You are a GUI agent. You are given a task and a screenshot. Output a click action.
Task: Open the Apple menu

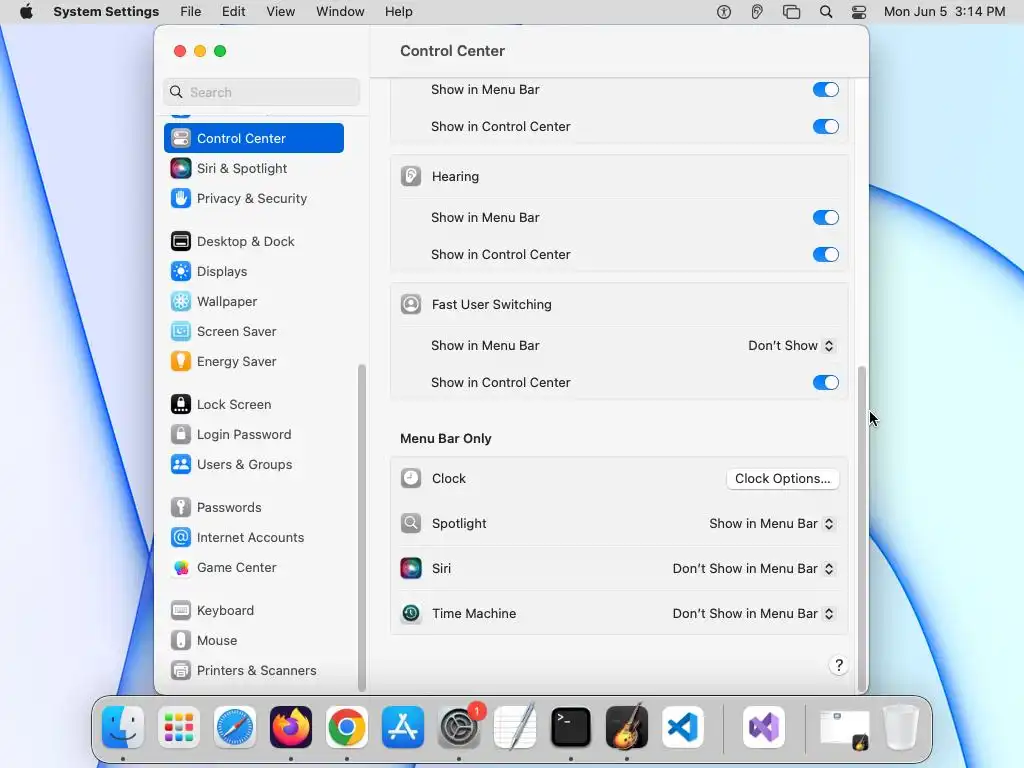click(26, 12)
